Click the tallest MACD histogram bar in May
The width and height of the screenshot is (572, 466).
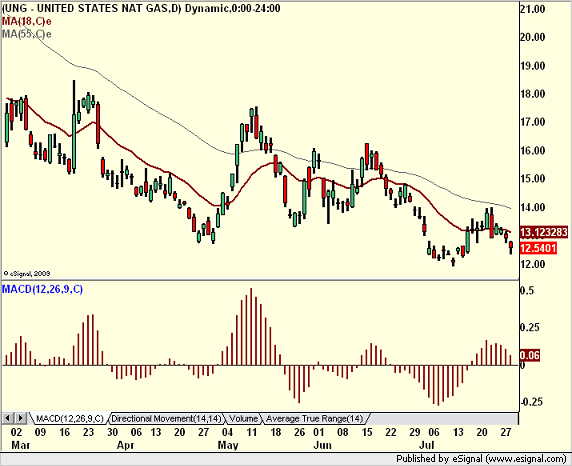coord(251,327)
